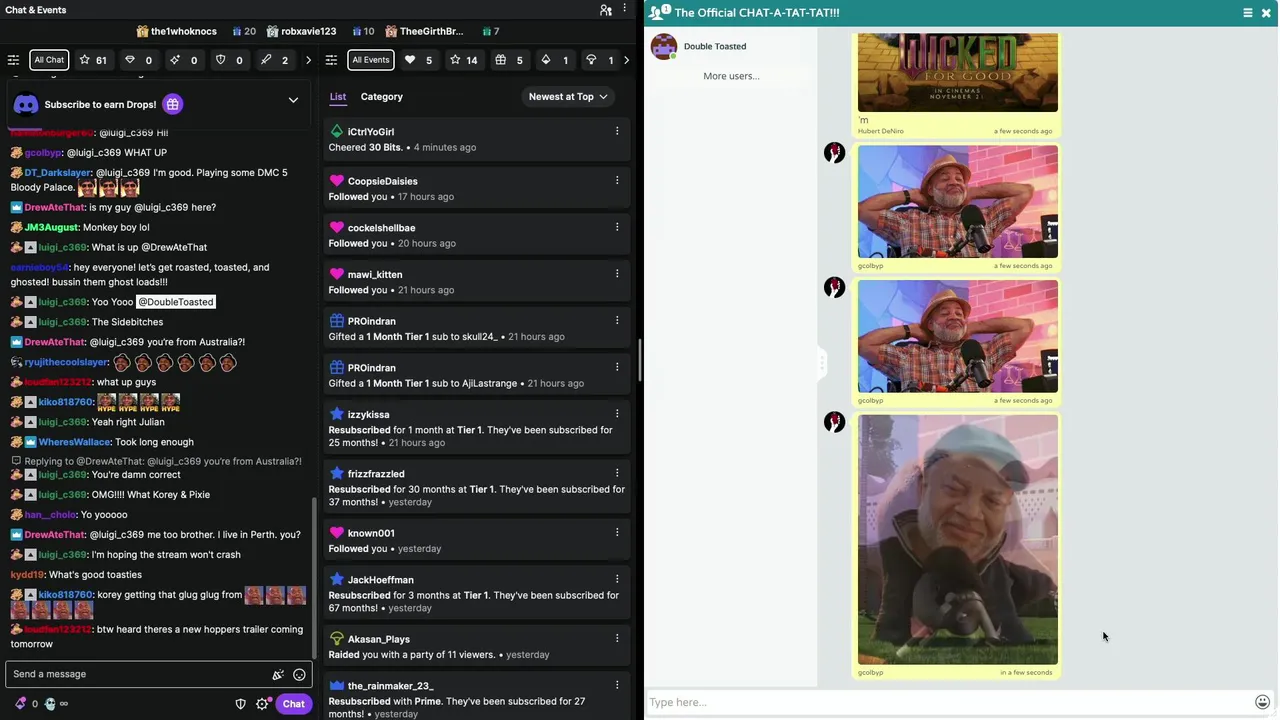Viewport: 1280px width, 720px height.
Task: Open the man in blue cap image
Action: [x=957, y=539]
